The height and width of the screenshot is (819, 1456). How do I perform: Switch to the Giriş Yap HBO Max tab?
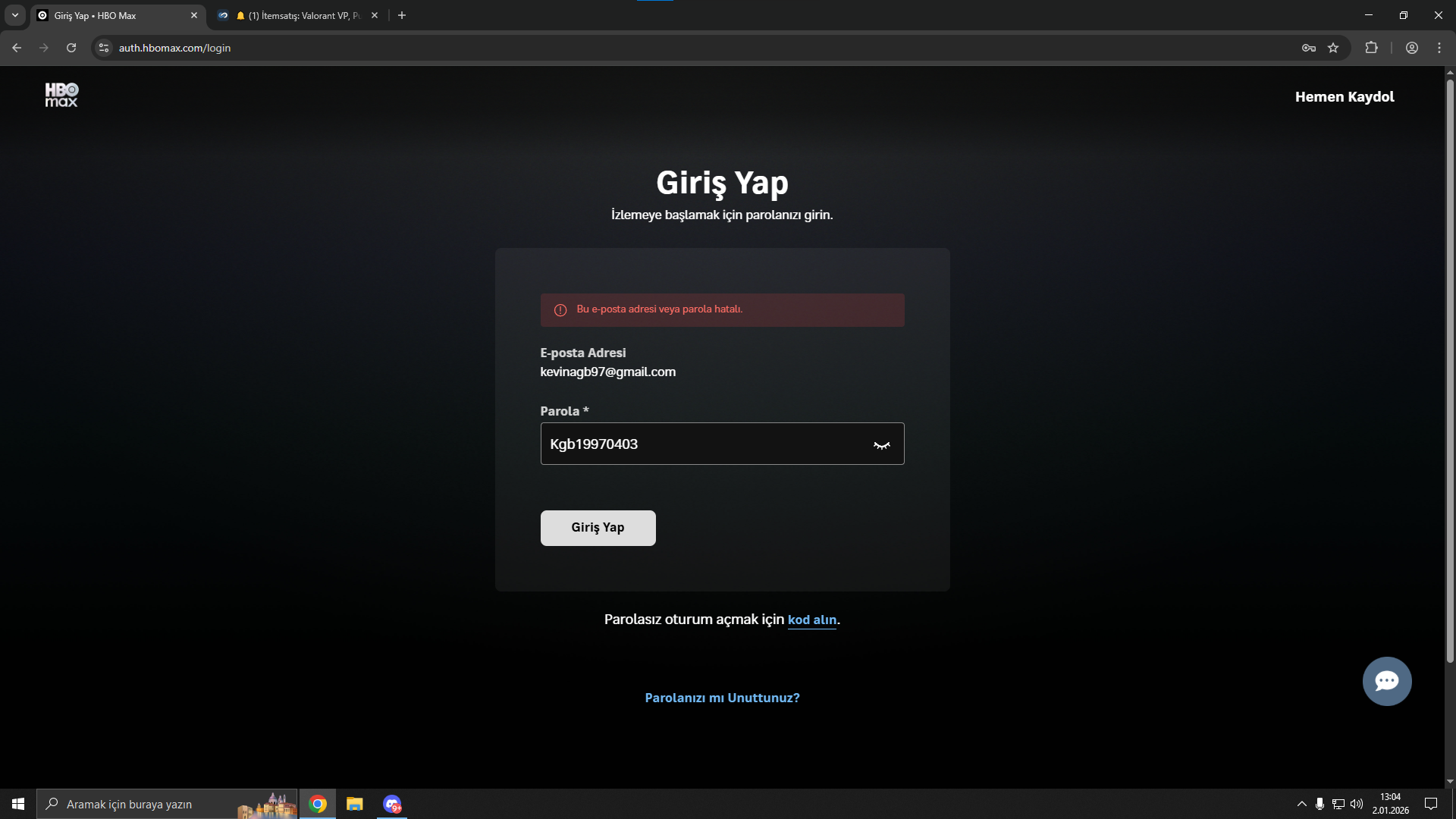point(118,15)
